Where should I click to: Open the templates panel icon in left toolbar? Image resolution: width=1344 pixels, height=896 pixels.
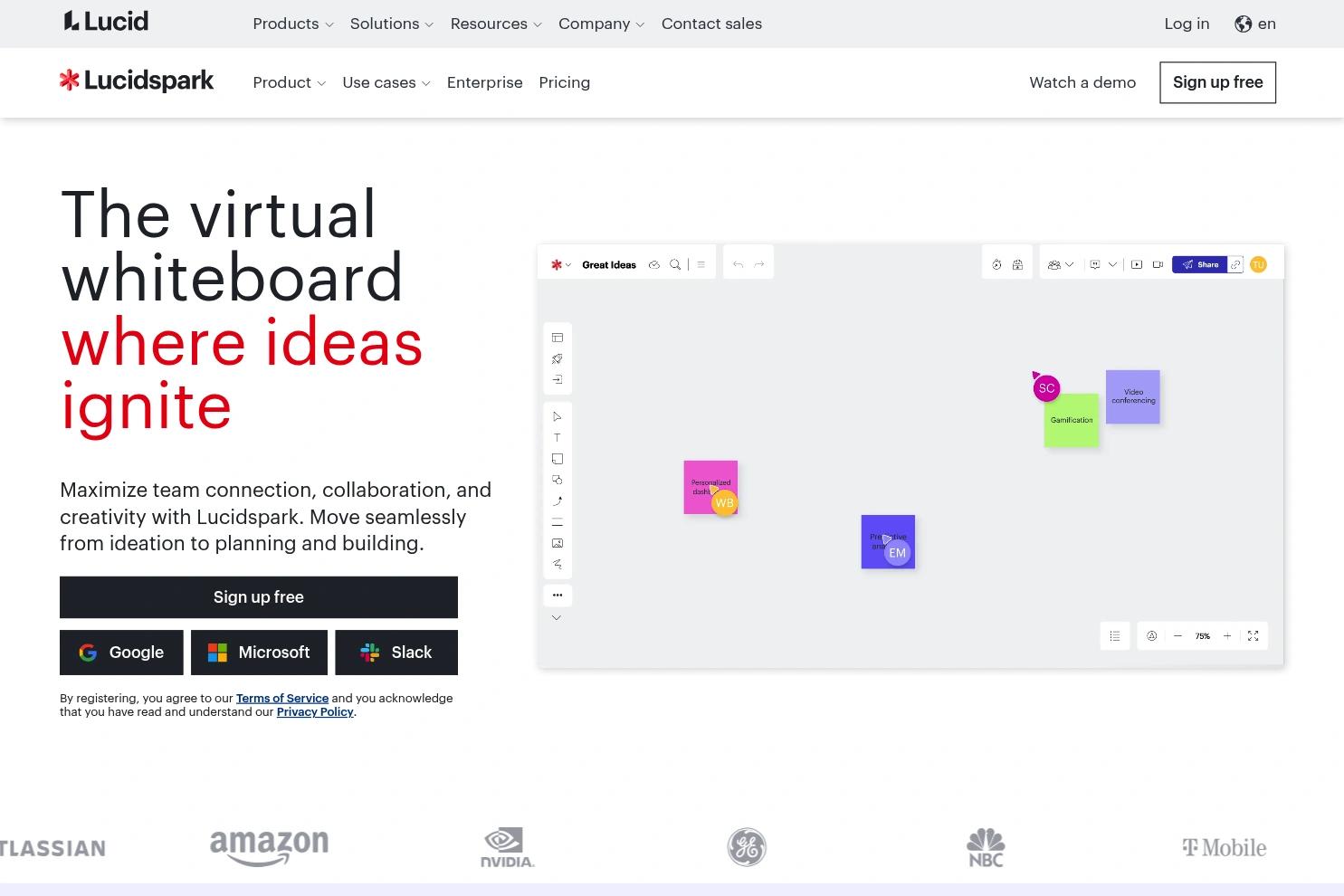point(558,338)
